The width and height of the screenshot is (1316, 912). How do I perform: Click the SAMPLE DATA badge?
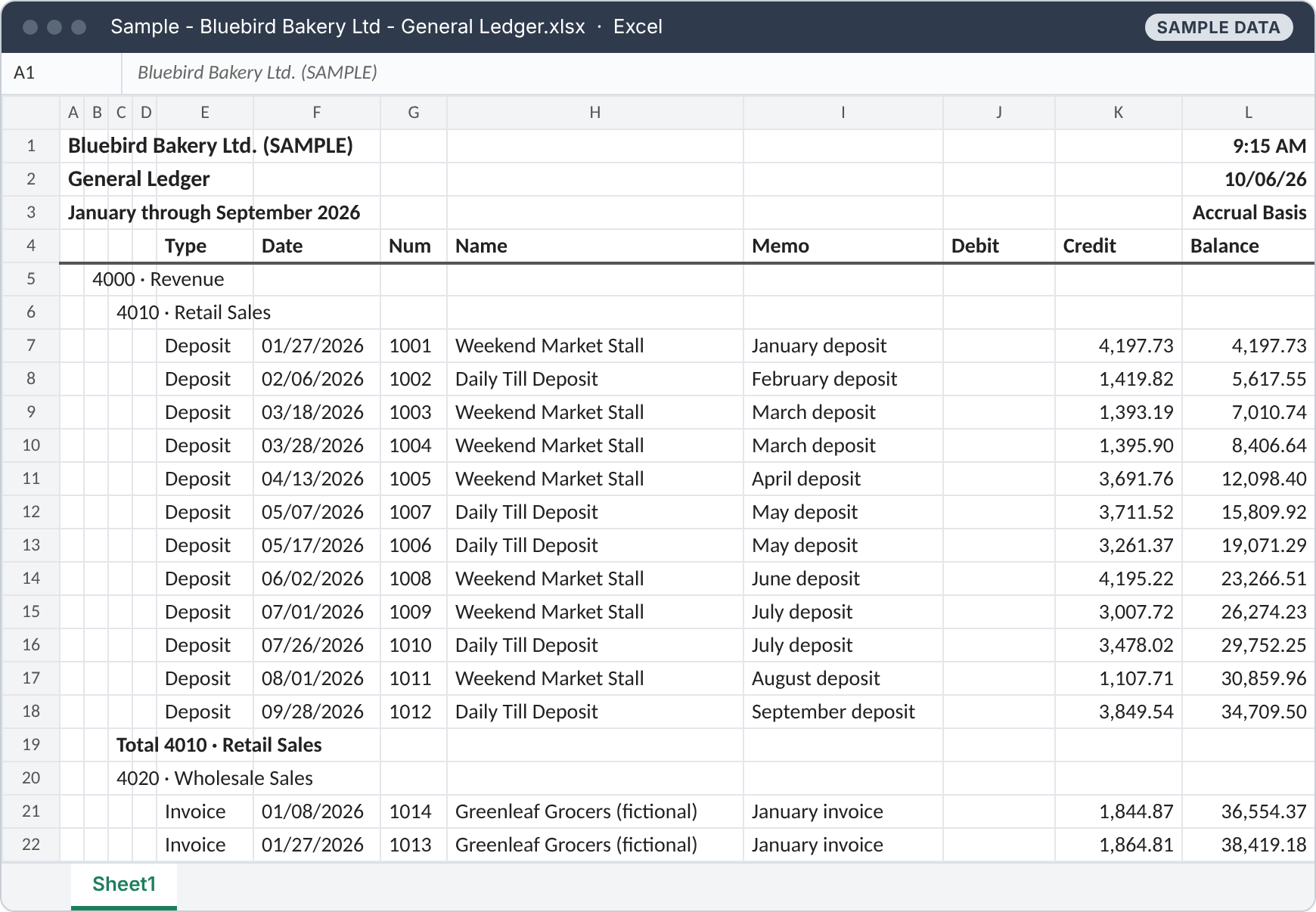(1218, 27)
